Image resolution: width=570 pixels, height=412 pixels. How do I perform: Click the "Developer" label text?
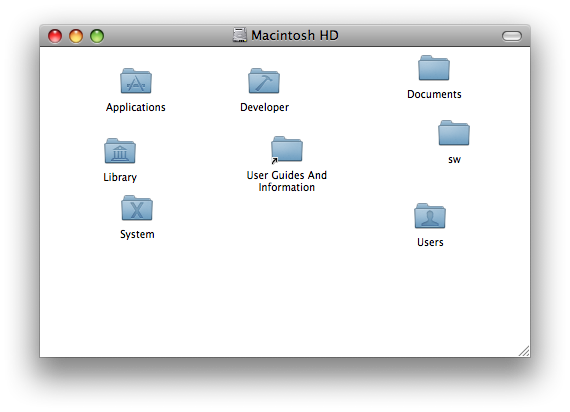[264, 107]
